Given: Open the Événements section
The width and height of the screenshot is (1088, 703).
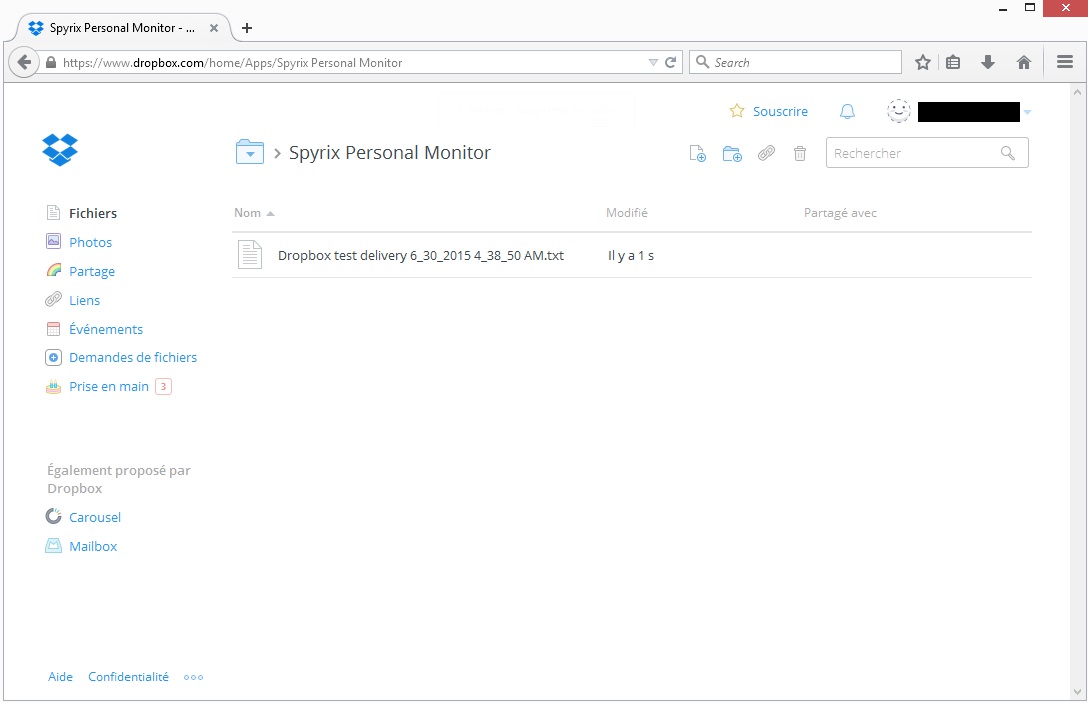Looking at the screenshot, I should [106, 329].
